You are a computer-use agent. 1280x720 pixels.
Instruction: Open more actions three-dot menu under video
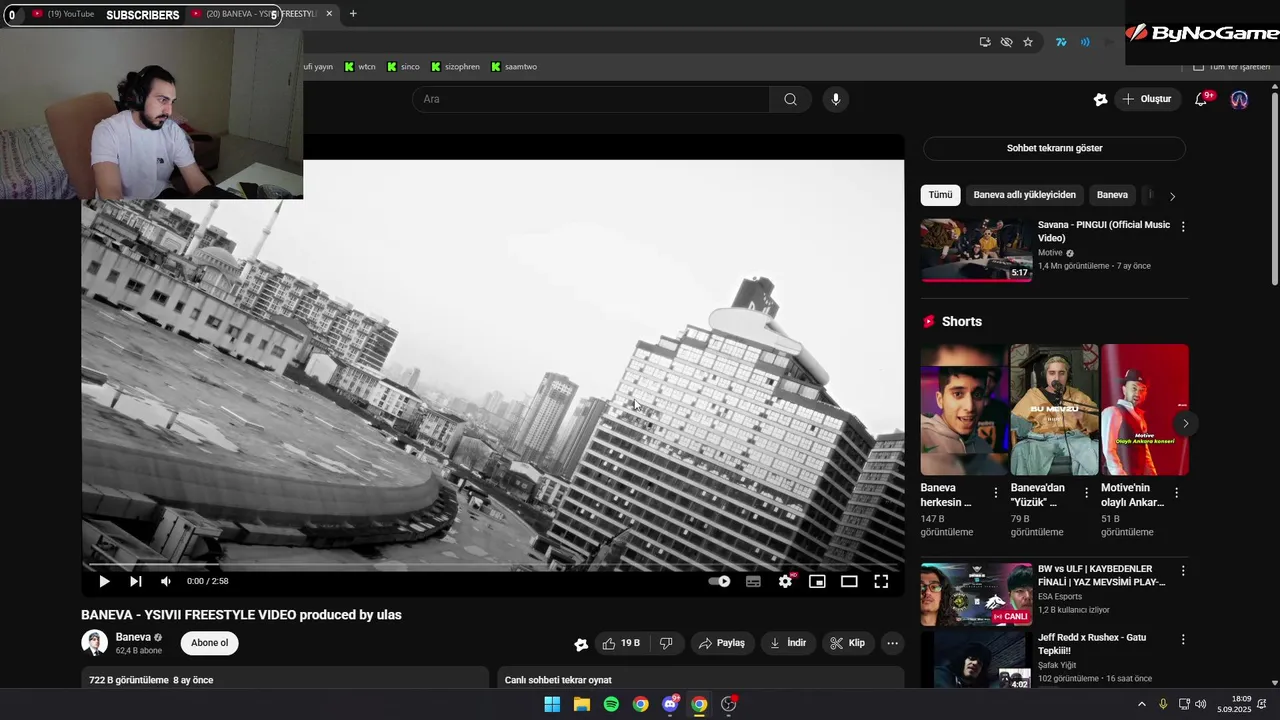point(893,643)
